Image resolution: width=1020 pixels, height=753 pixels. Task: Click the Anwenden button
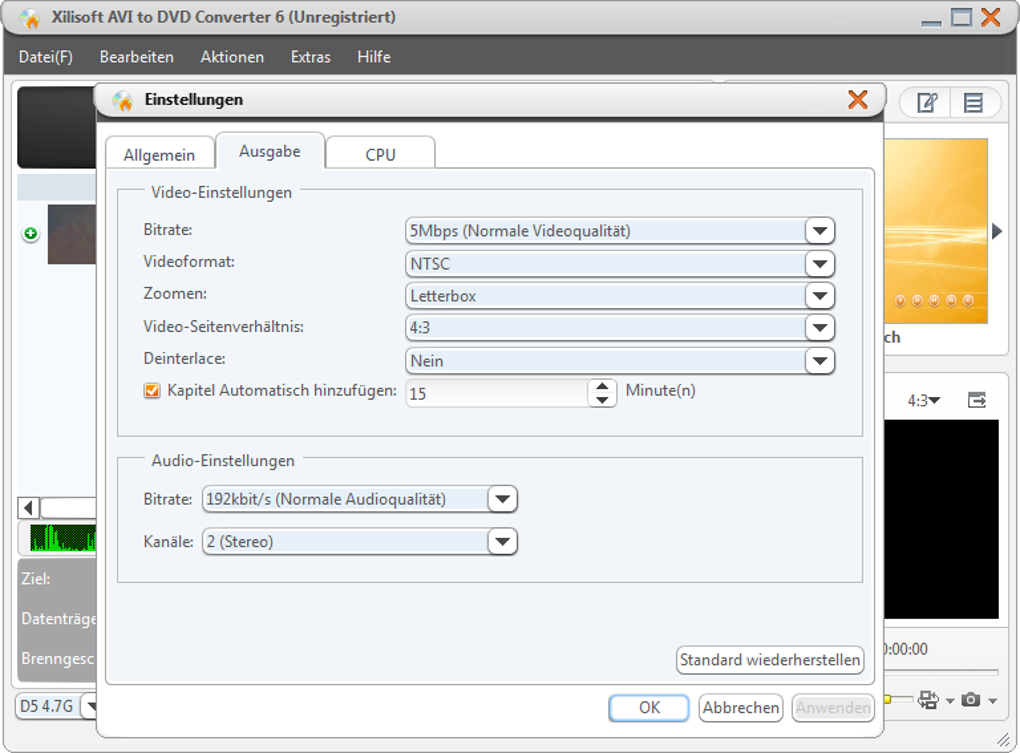pyautogui.click(x=833, y=707)
